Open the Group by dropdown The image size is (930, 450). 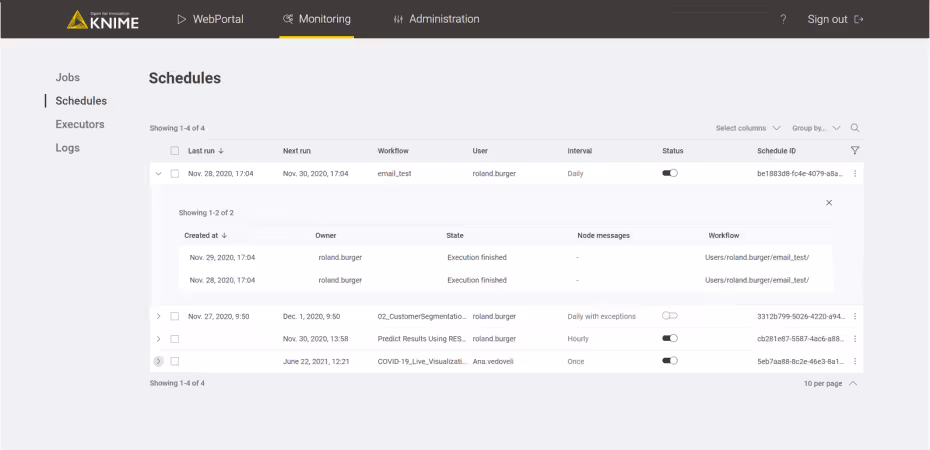click(x=816, y=128)
